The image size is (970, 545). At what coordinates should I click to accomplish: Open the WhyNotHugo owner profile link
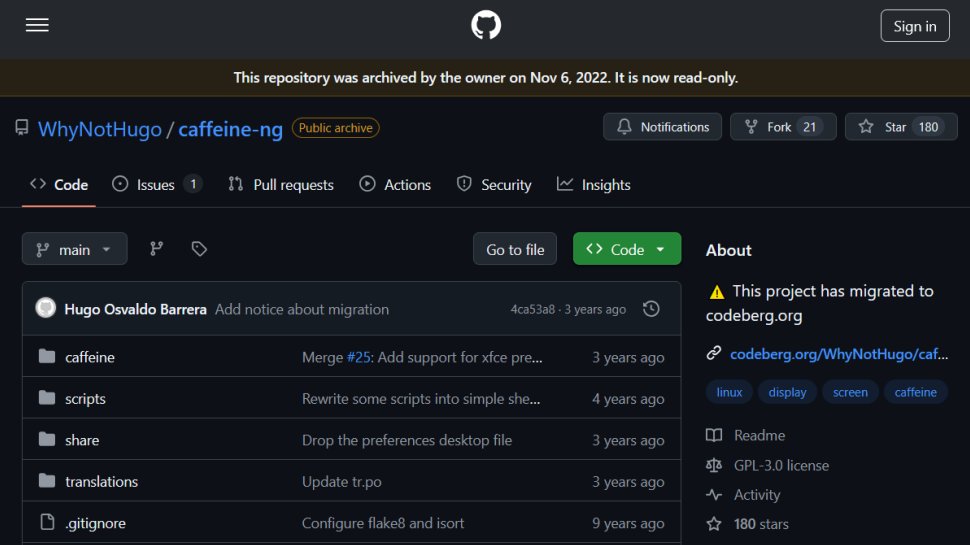coord(100,129)
